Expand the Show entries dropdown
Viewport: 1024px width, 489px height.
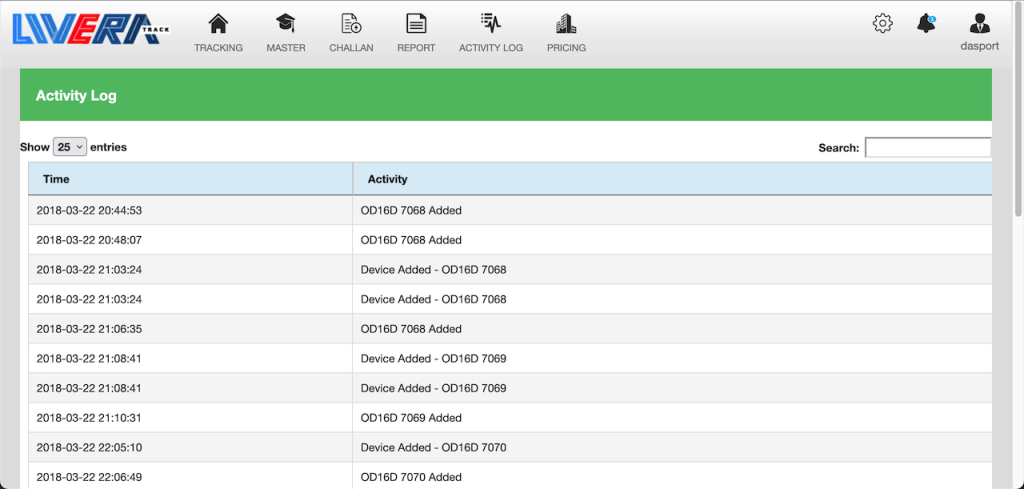tap(70, 147)
